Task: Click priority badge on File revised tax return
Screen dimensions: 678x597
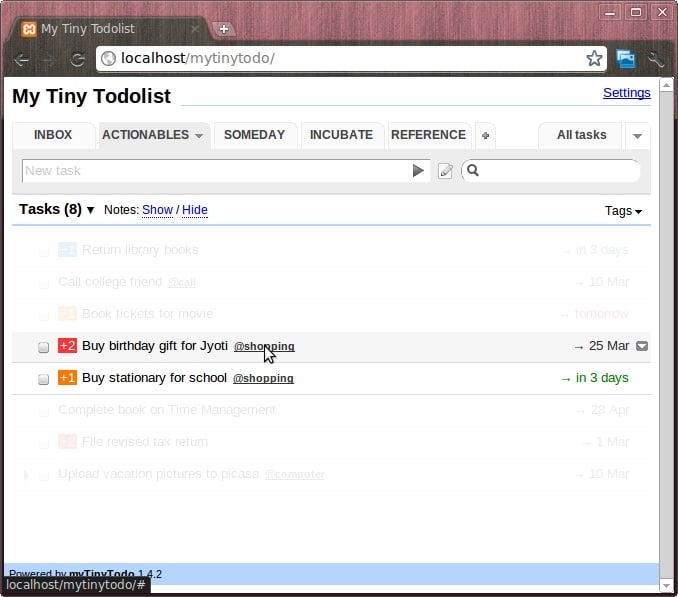Action: pos(67,442)
